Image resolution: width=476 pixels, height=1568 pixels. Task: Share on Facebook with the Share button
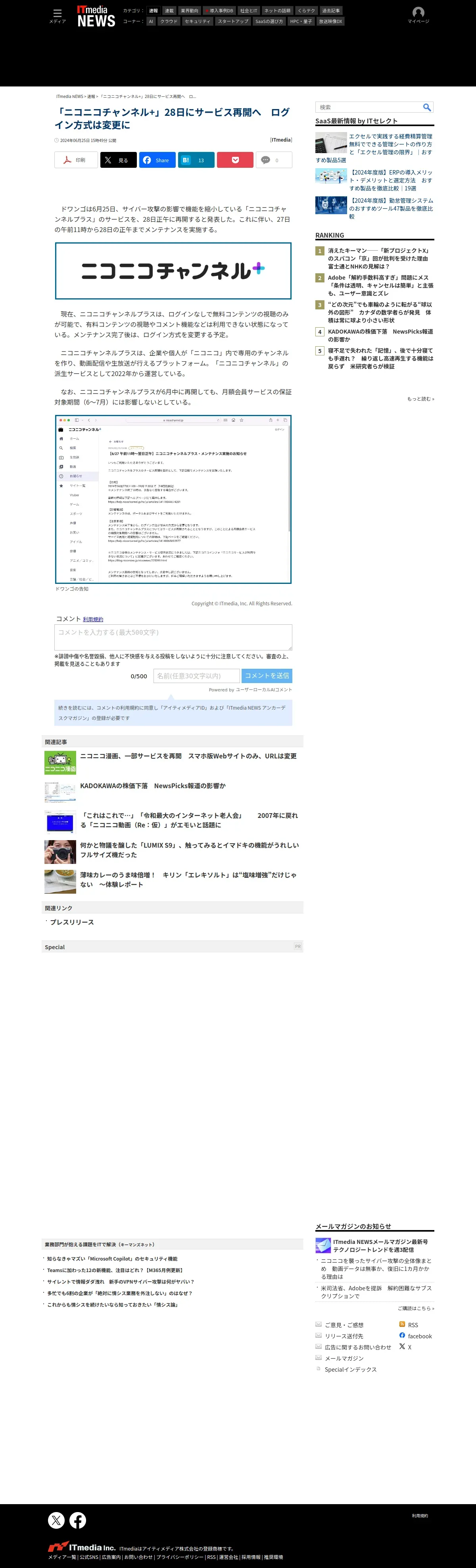(157, 160)
